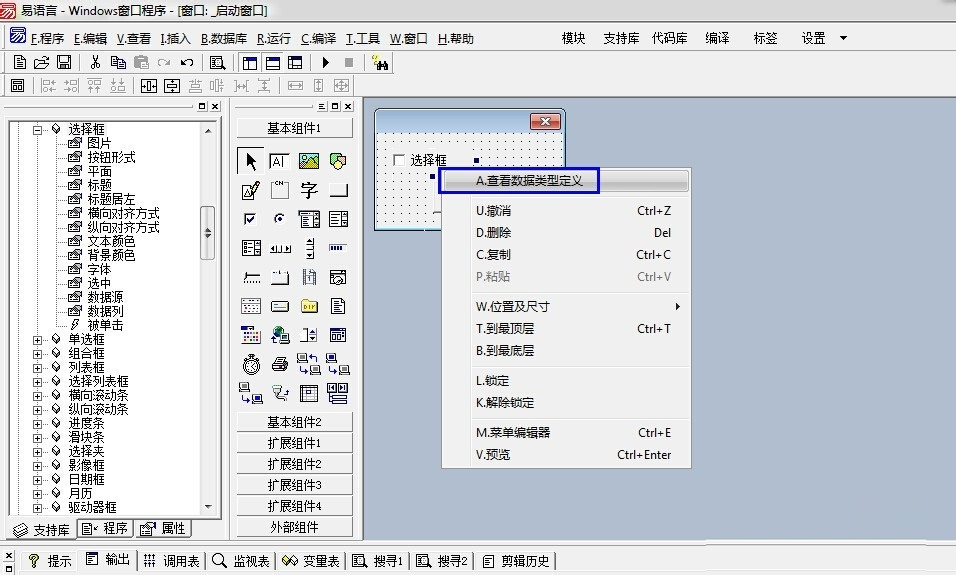Image resolution: width=956 pixels, height=575 pixels.
Task: Open the F.程序 menu
Action: pos(48,38)
